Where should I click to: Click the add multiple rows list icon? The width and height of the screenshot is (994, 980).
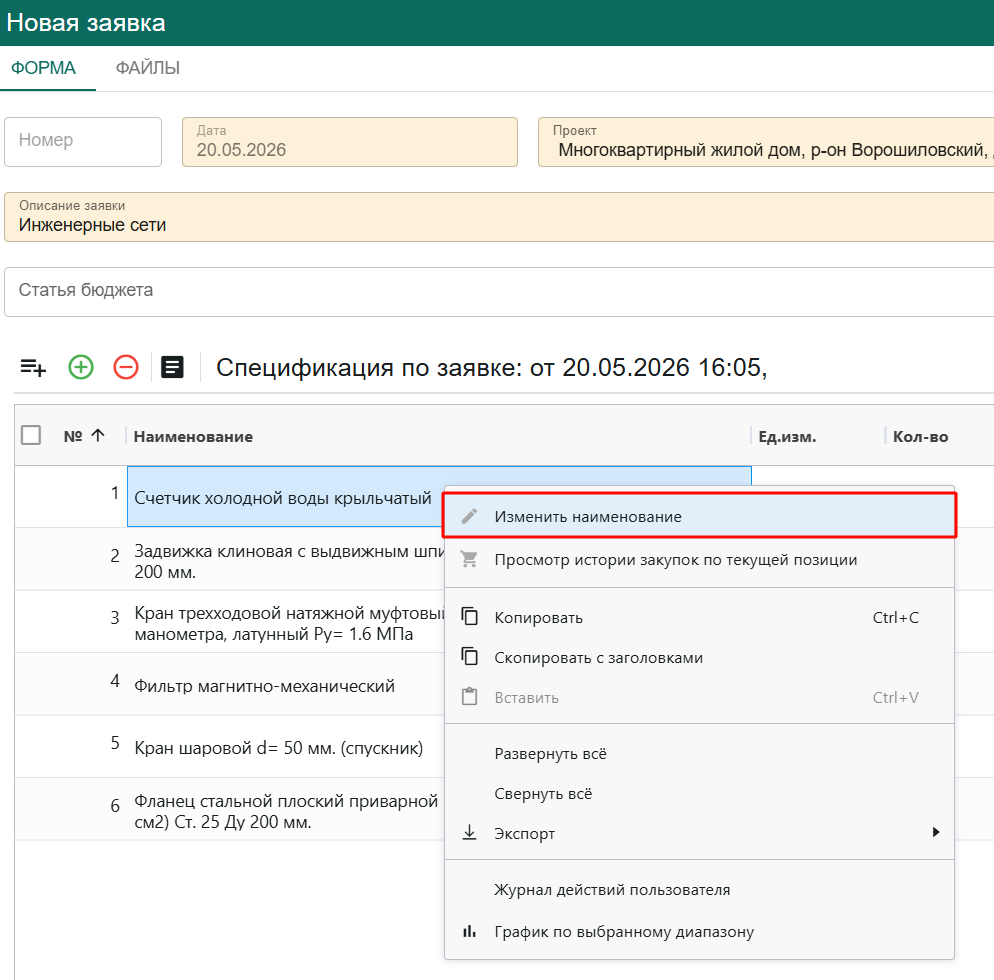point(33,367)
